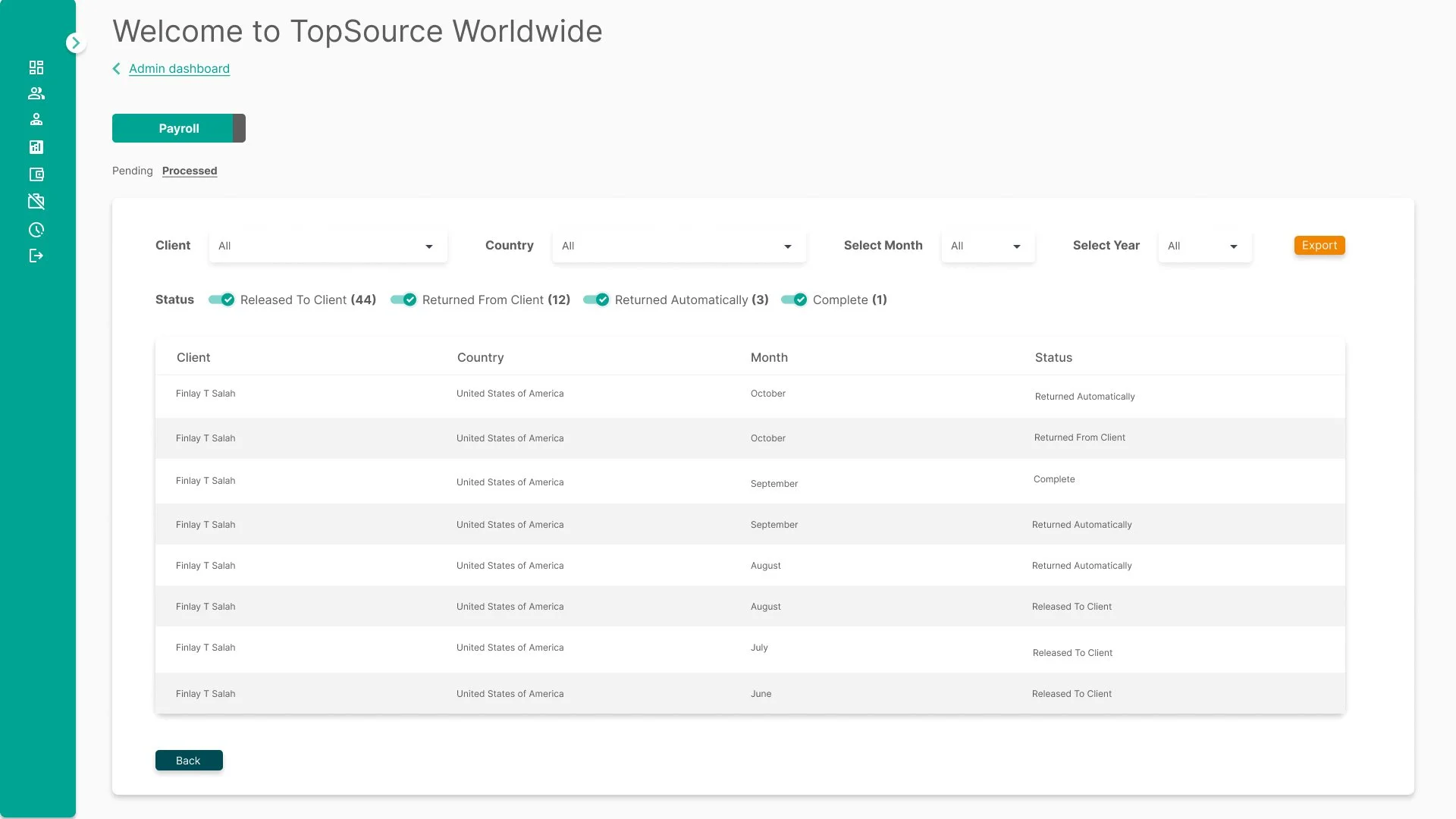Viewport: 1456px width, 819px height.
Task: Click the wallet icon in sidebar
Action: (x=36, y=174)
